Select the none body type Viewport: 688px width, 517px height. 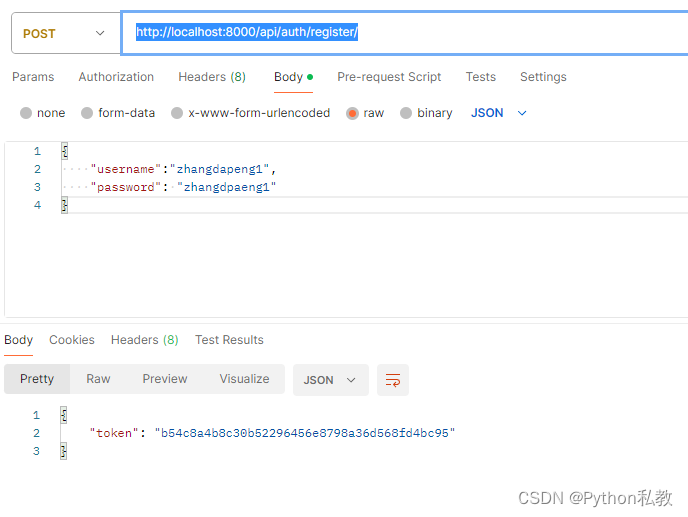43,113
